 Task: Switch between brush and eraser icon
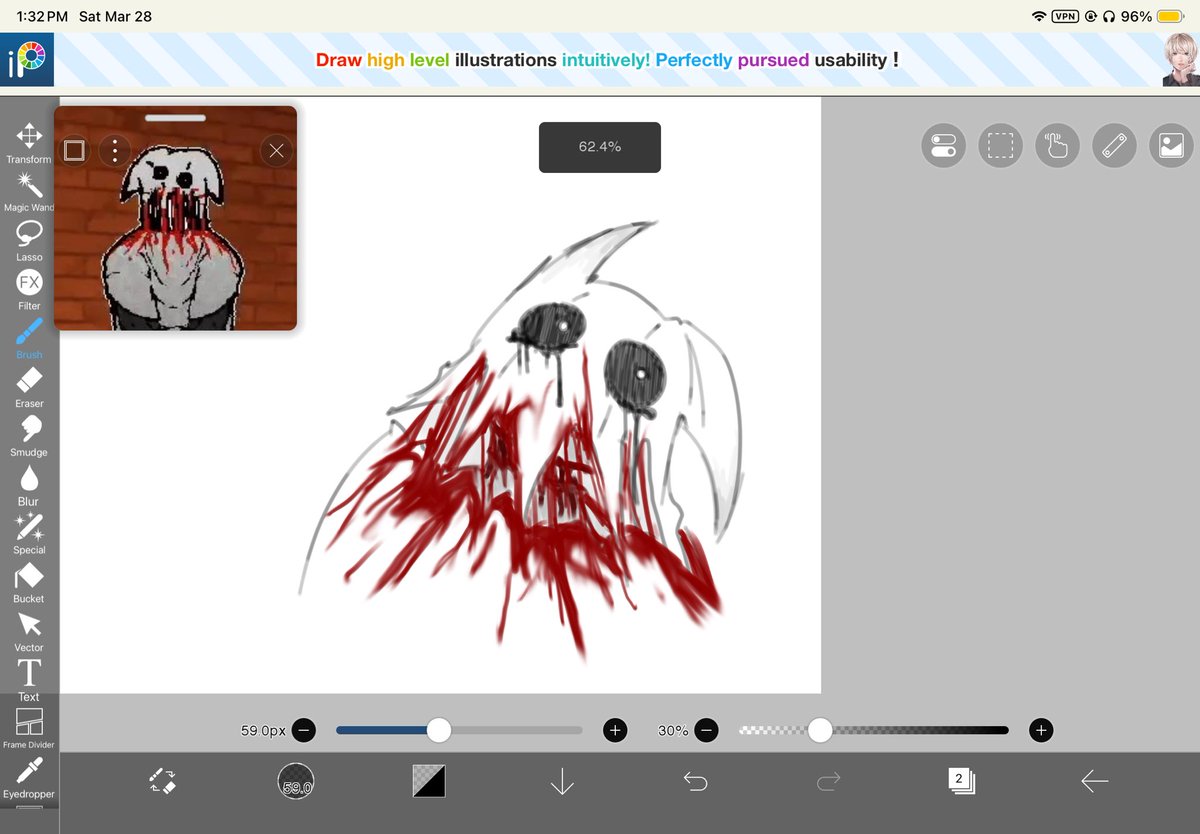tap(163, 781)
